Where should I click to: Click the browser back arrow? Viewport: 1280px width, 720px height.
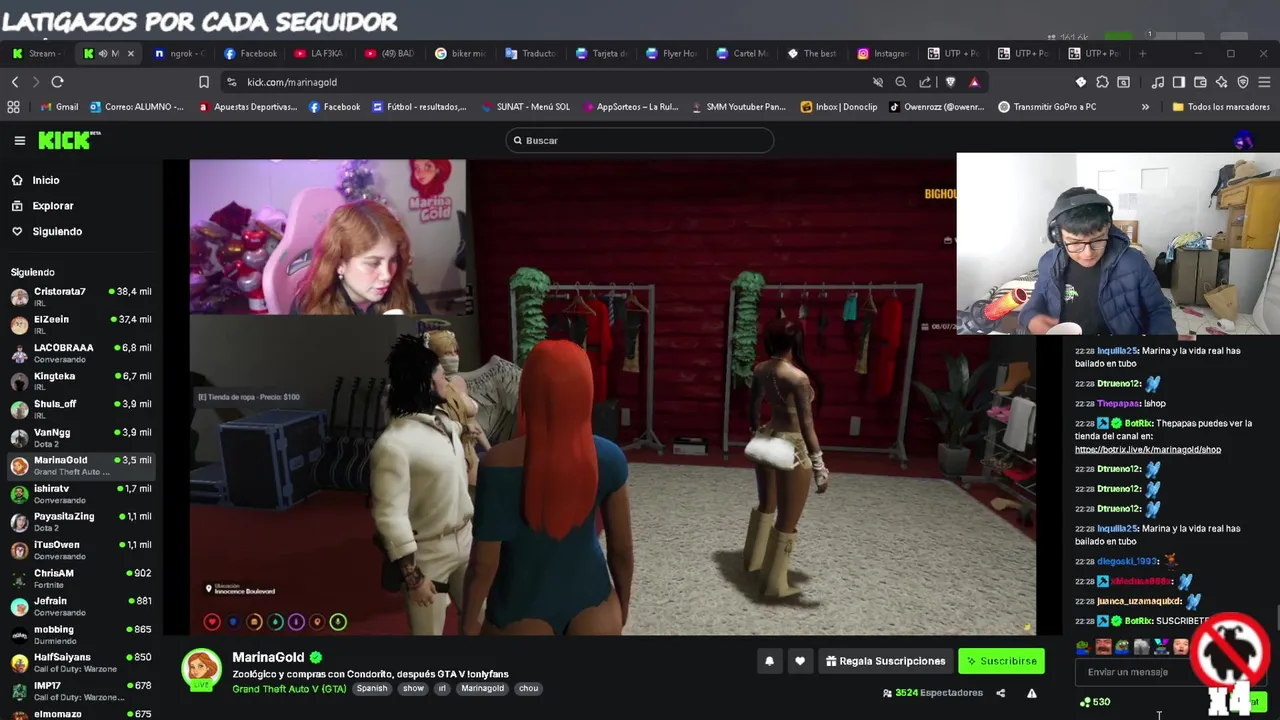pos(15,82)
